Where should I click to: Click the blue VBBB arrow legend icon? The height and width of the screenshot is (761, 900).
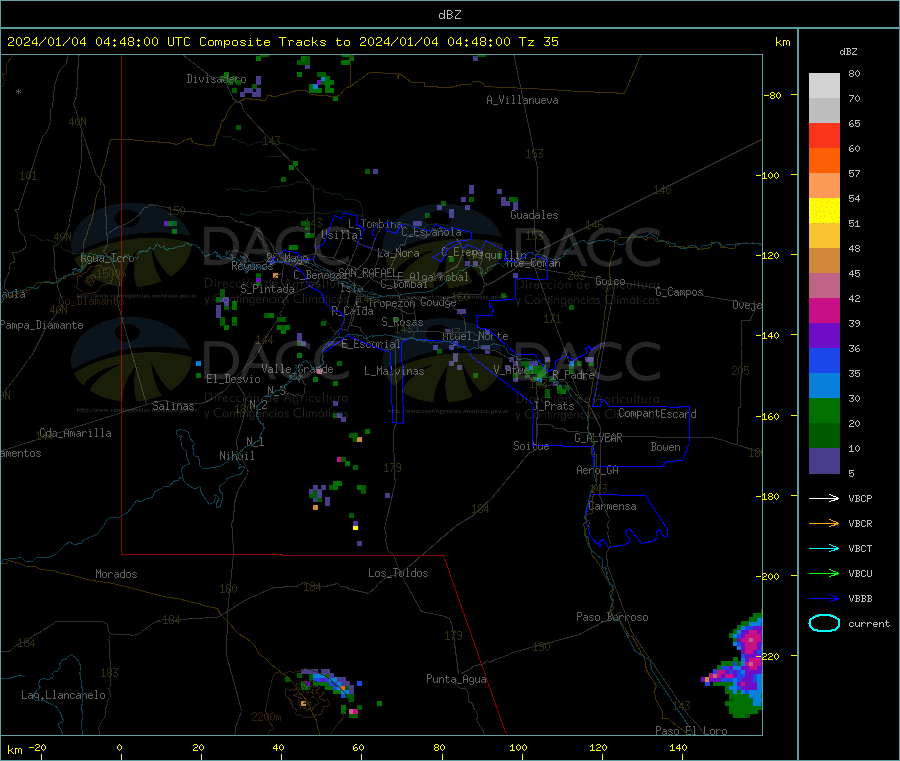[824, 598]
